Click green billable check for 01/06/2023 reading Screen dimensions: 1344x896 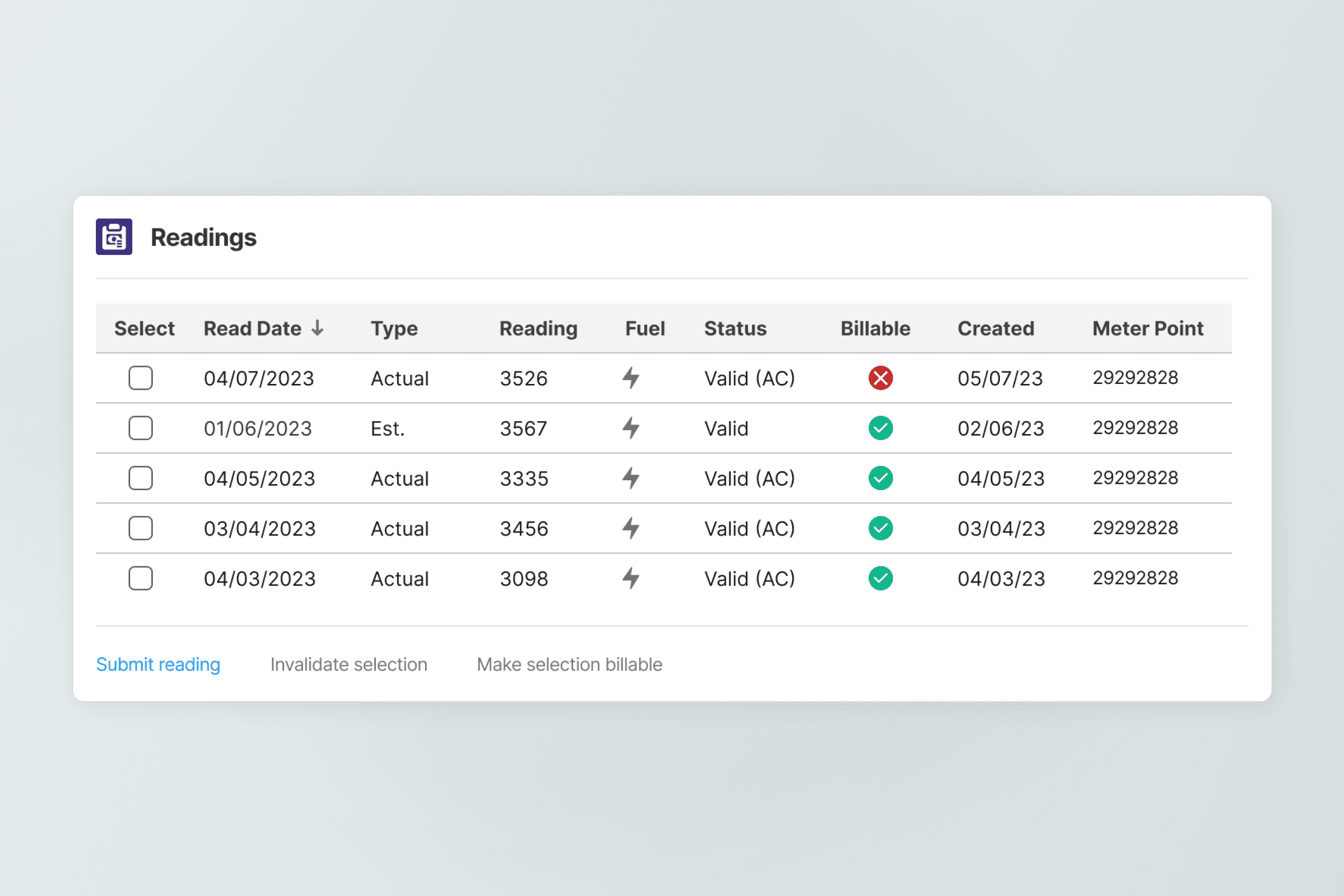click(880, 428)
